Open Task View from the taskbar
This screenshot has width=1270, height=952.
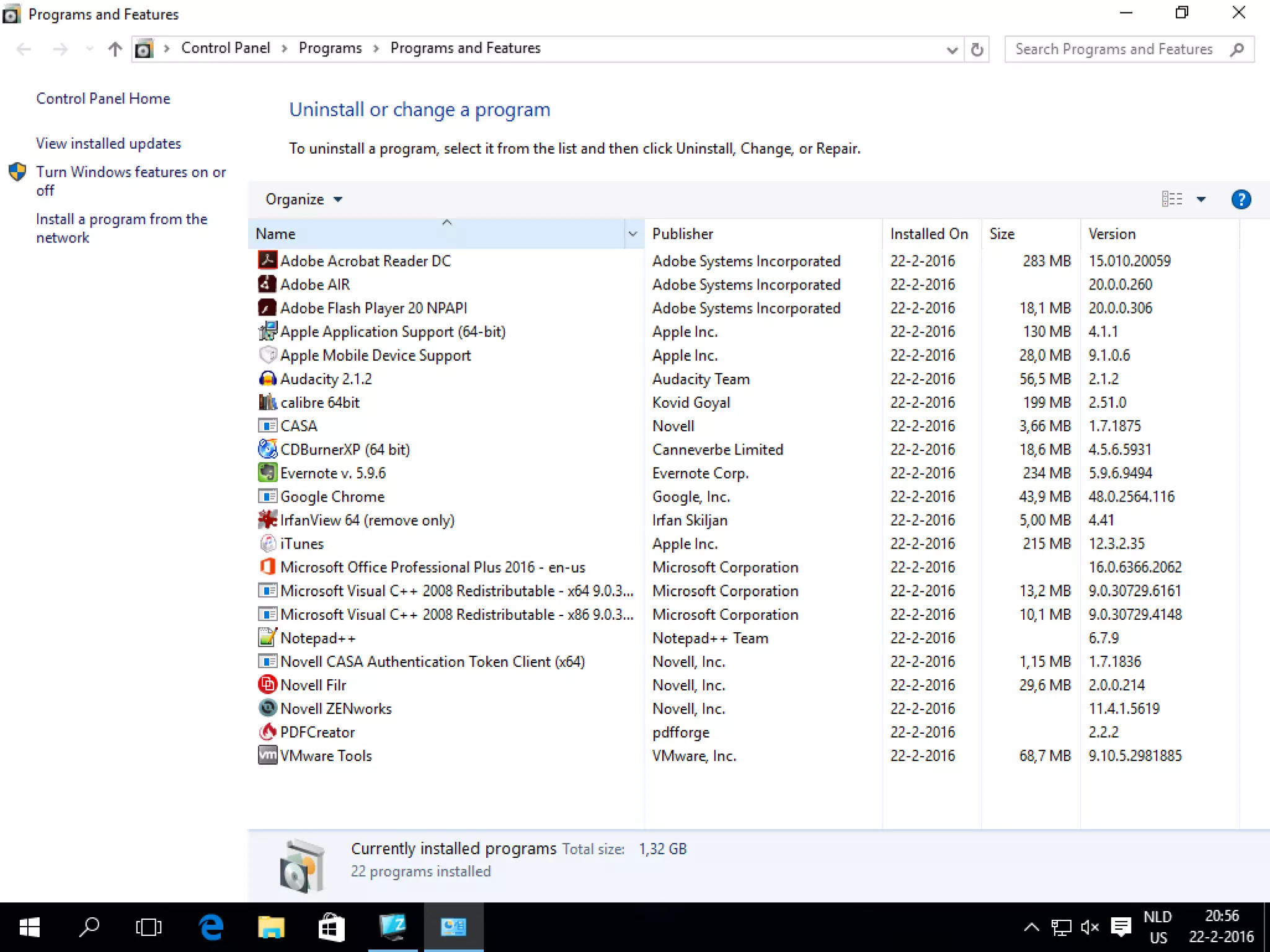tap(148, 927)
